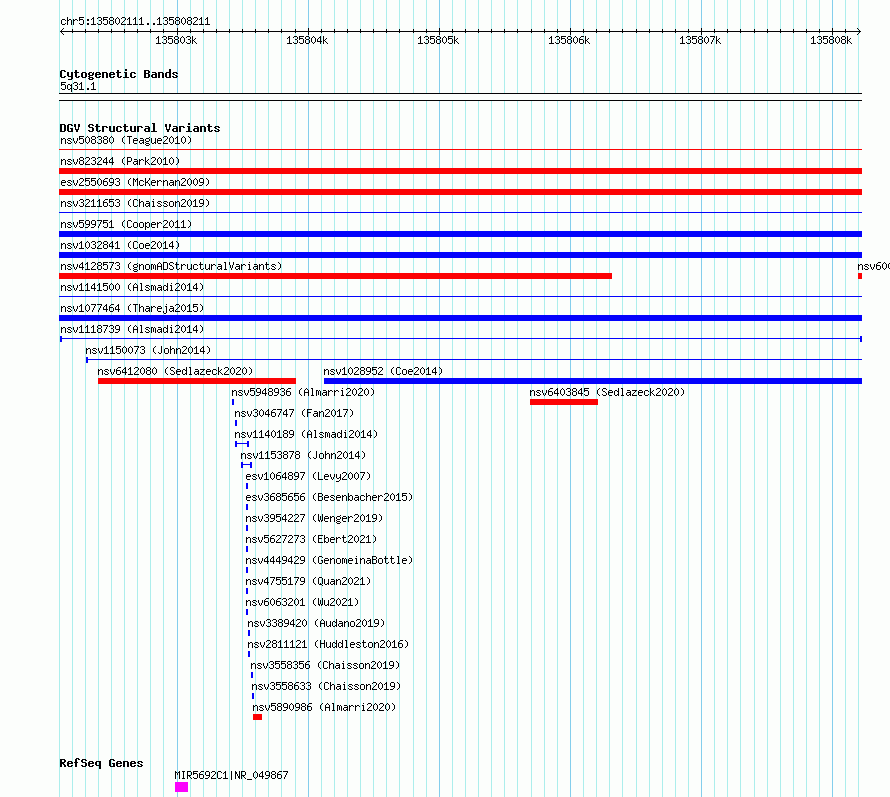Select the nsv6403845 (Sedlazeck2020) red bar
Image resolution: width=890 pixels, height=797 pixels.
tap(564, 402)
